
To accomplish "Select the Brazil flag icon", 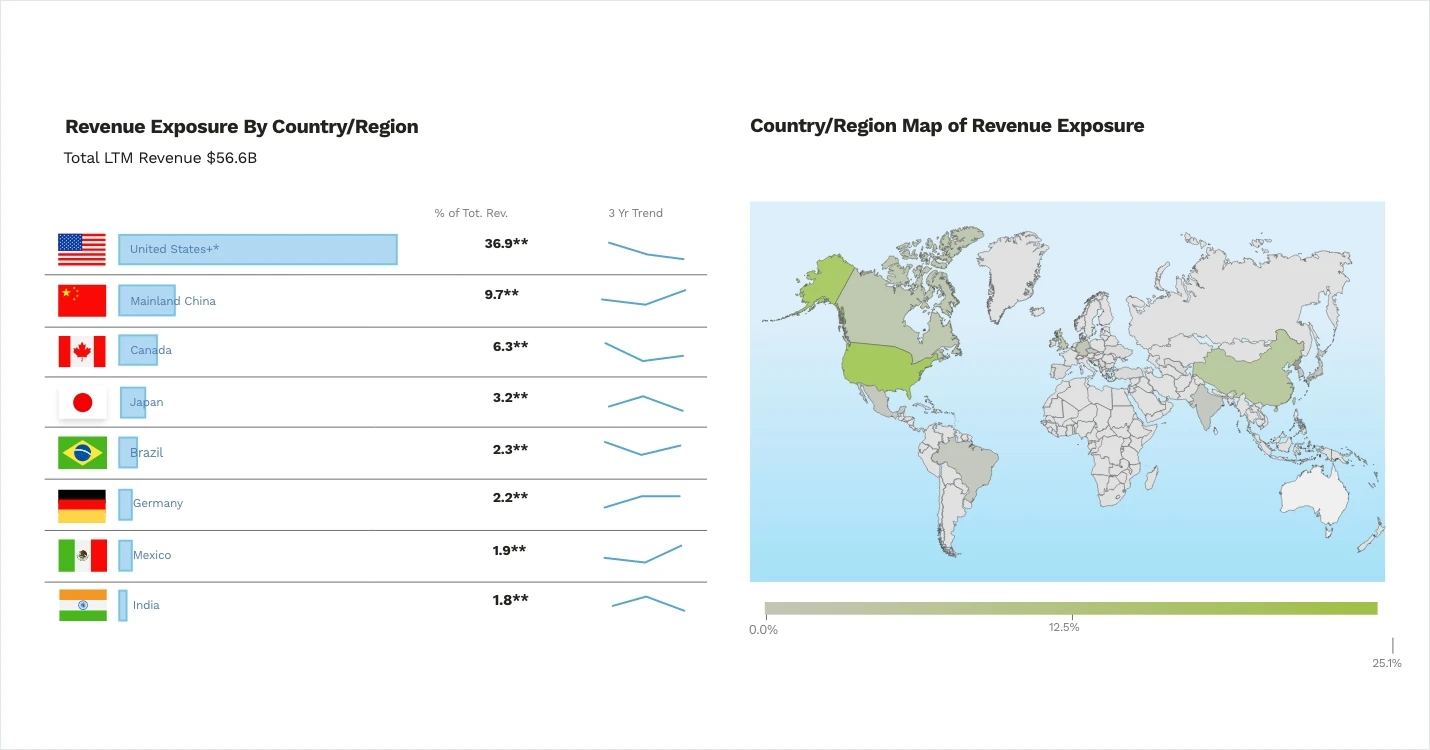I will [81, 452].
